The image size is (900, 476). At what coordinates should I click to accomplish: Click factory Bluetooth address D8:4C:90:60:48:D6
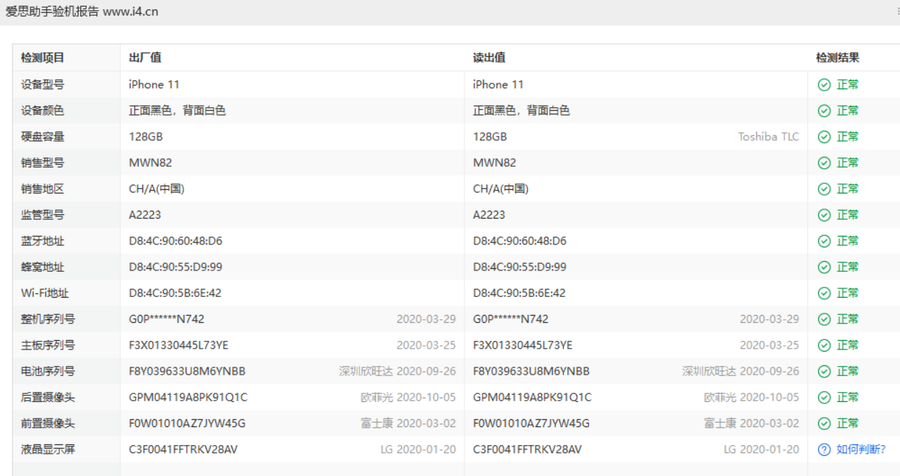coord(176,241)
